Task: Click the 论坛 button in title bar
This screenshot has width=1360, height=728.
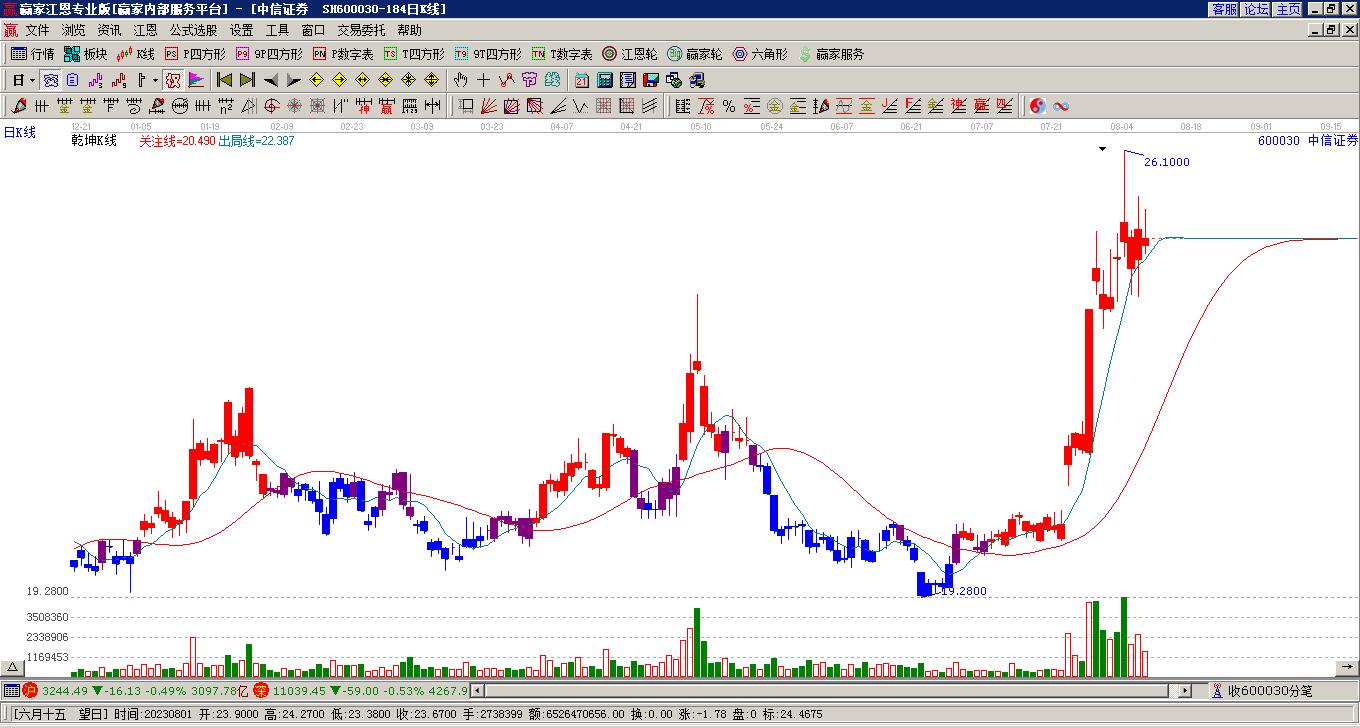Action: (1256, 9)
